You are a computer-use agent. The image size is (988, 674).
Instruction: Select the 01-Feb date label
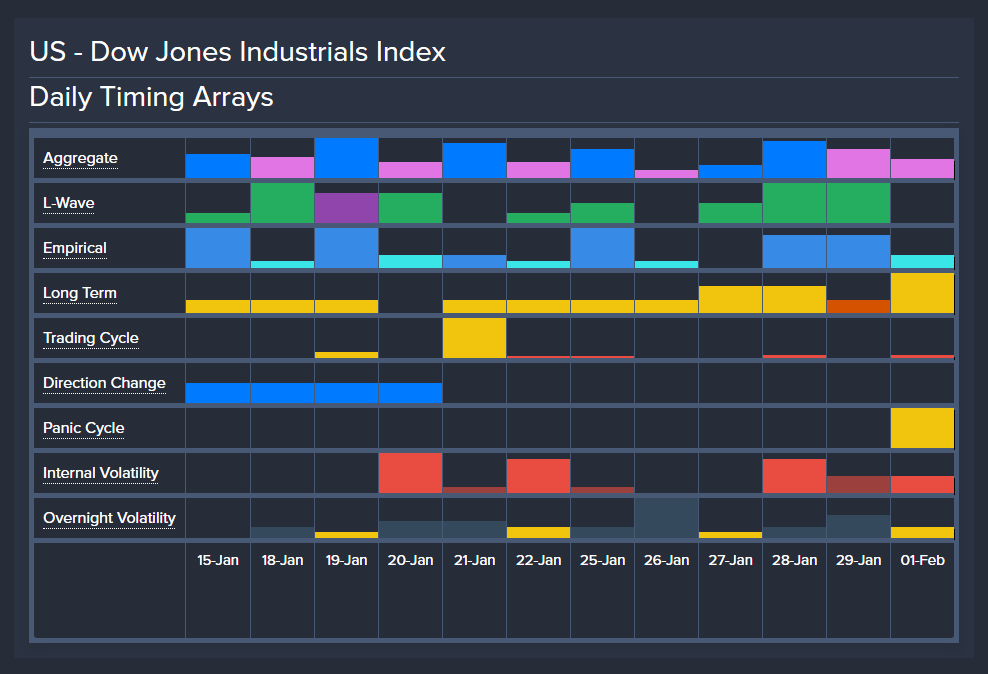922,560
